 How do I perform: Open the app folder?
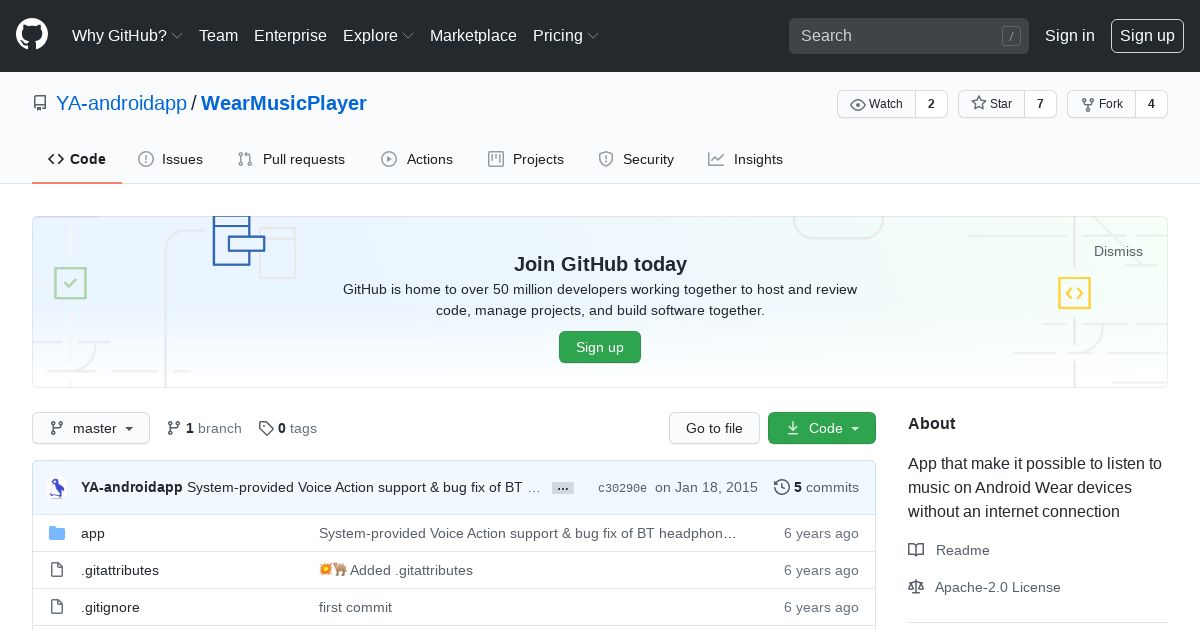tap(93, 533)
